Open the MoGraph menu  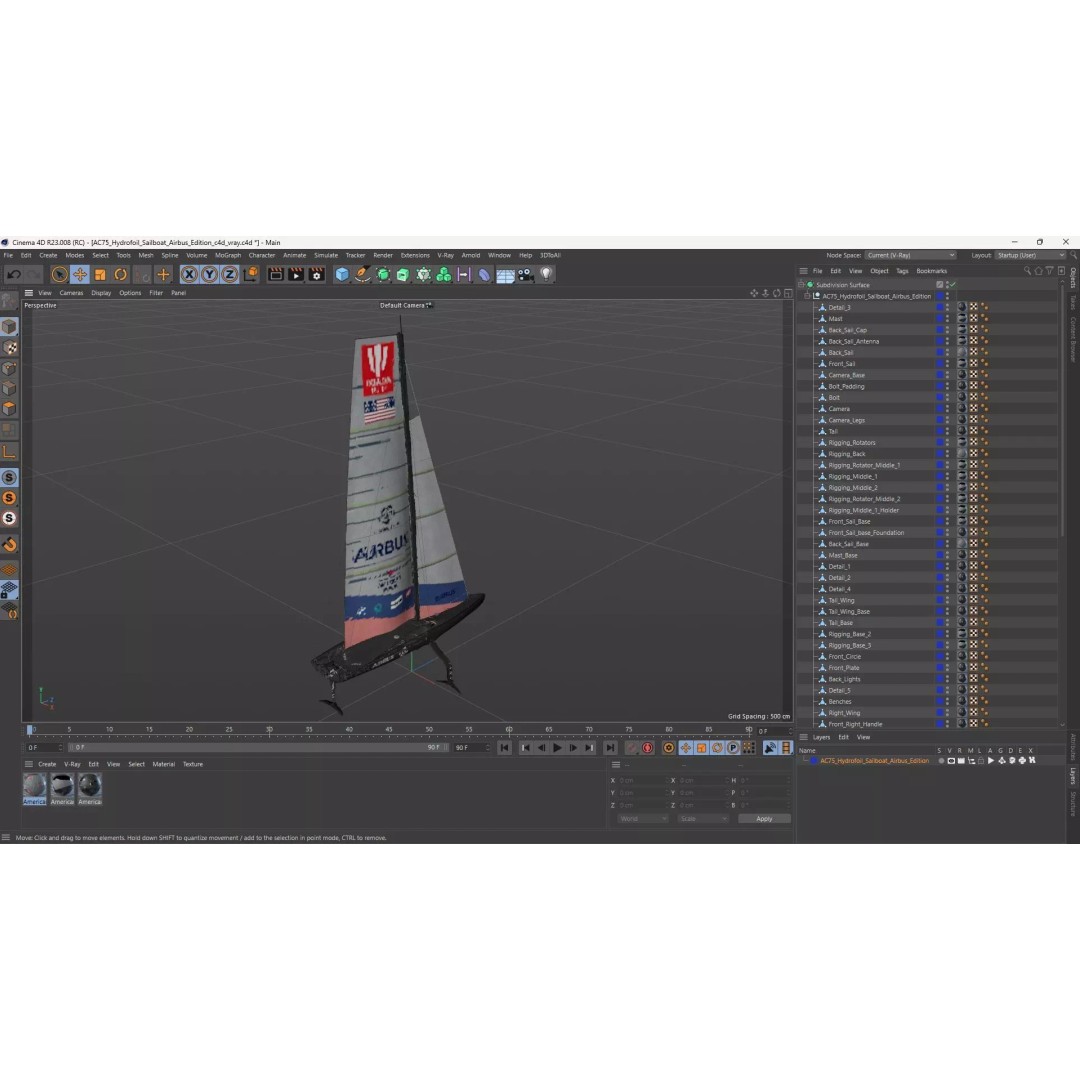228,255
